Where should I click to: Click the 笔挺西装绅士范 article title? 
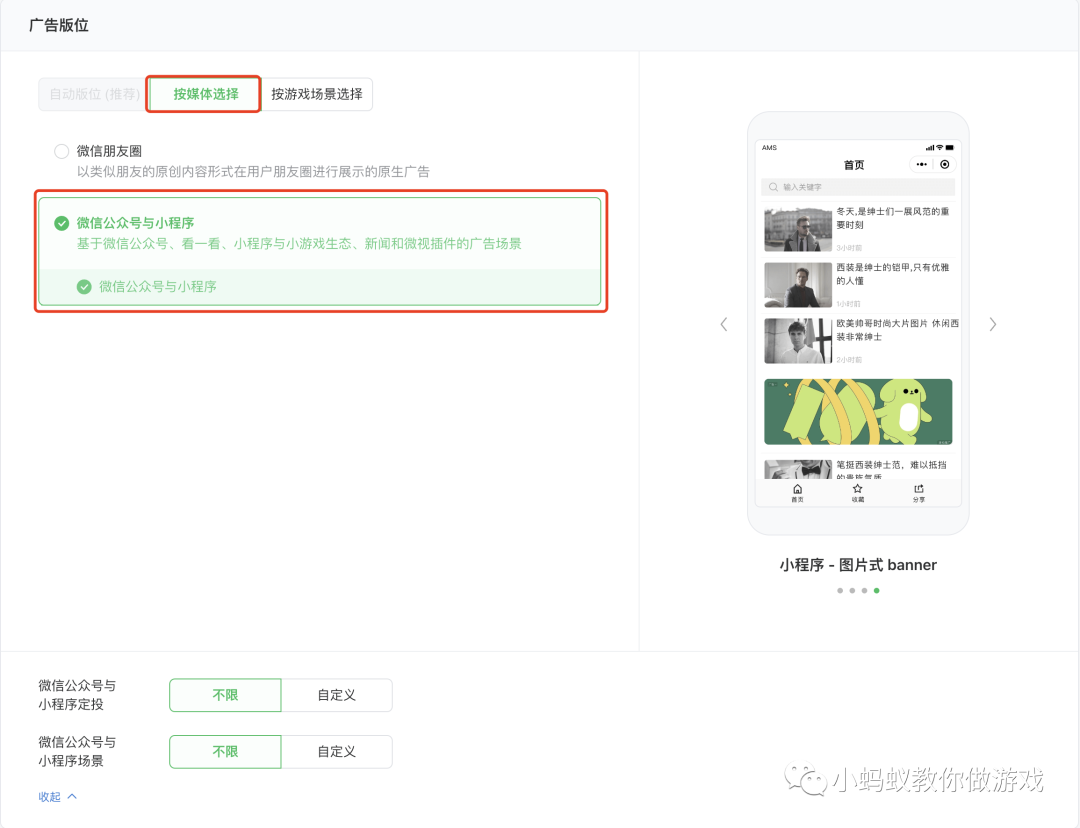(891, 470)
